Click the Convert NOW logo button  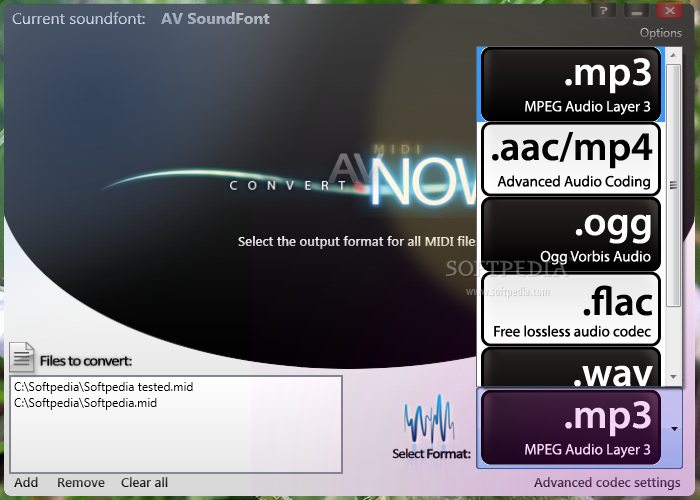[354, 179]
